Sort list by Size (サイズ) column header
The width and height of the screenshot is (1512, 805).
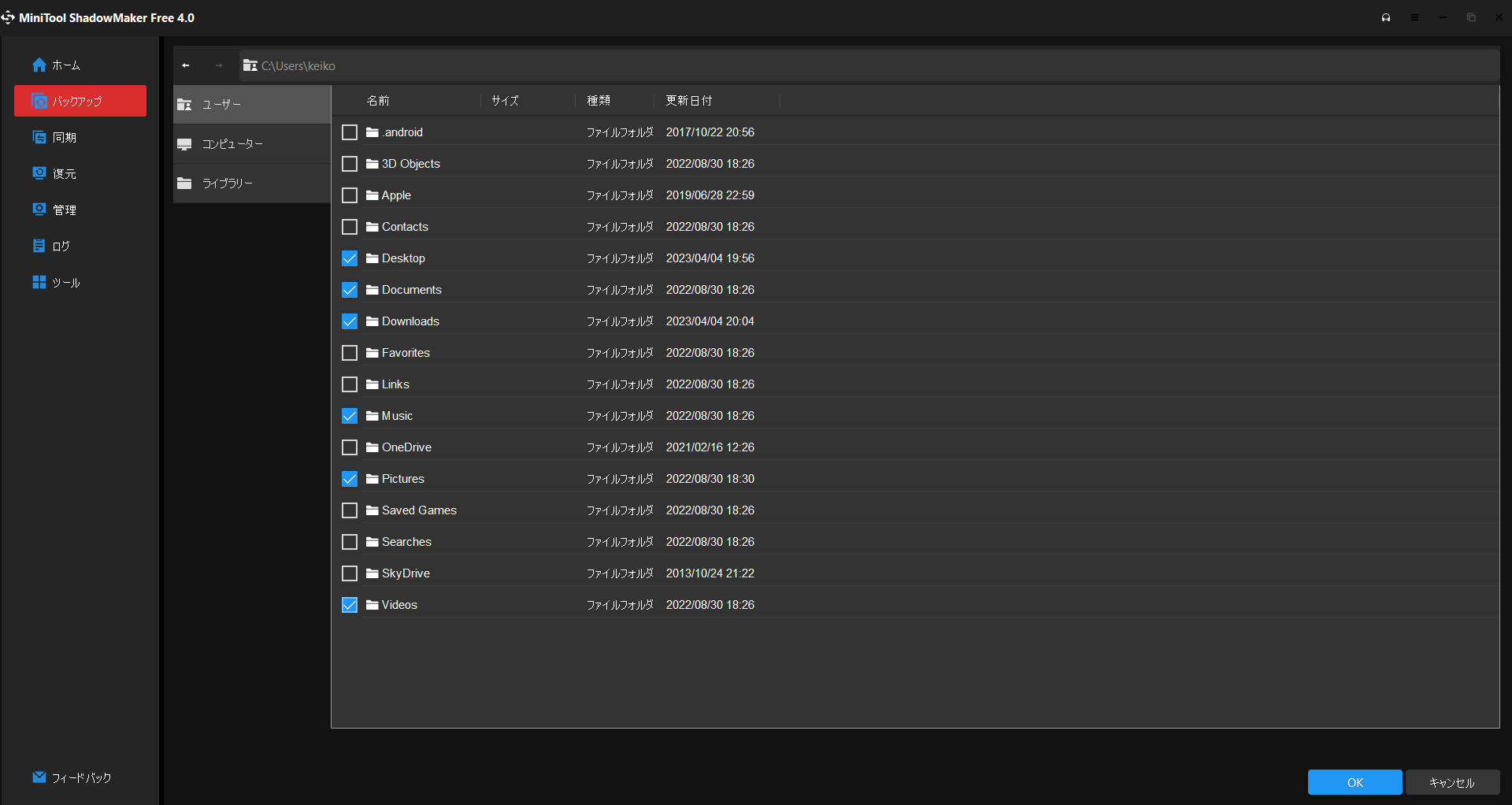point(505,101)
